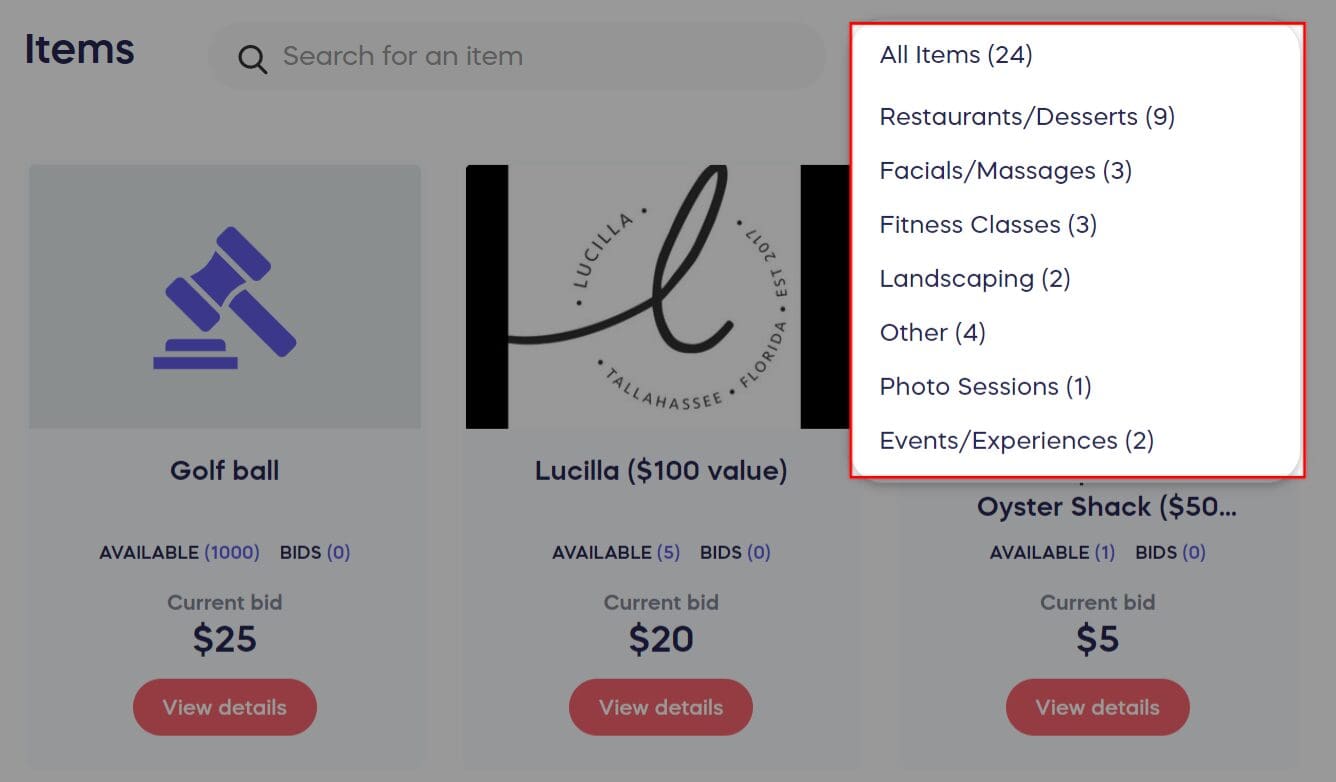The width and height of the screenshot is (1336, 782).
Task: Filter by Events/Experiences (2)
Action: pyautogui.click(x=1016, y=441)
